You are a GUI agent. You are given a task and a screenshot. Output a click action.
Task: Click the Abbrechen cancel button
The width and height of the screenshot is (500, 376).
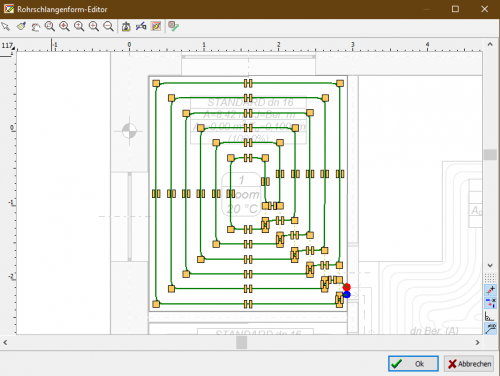[x=469, y=364]
